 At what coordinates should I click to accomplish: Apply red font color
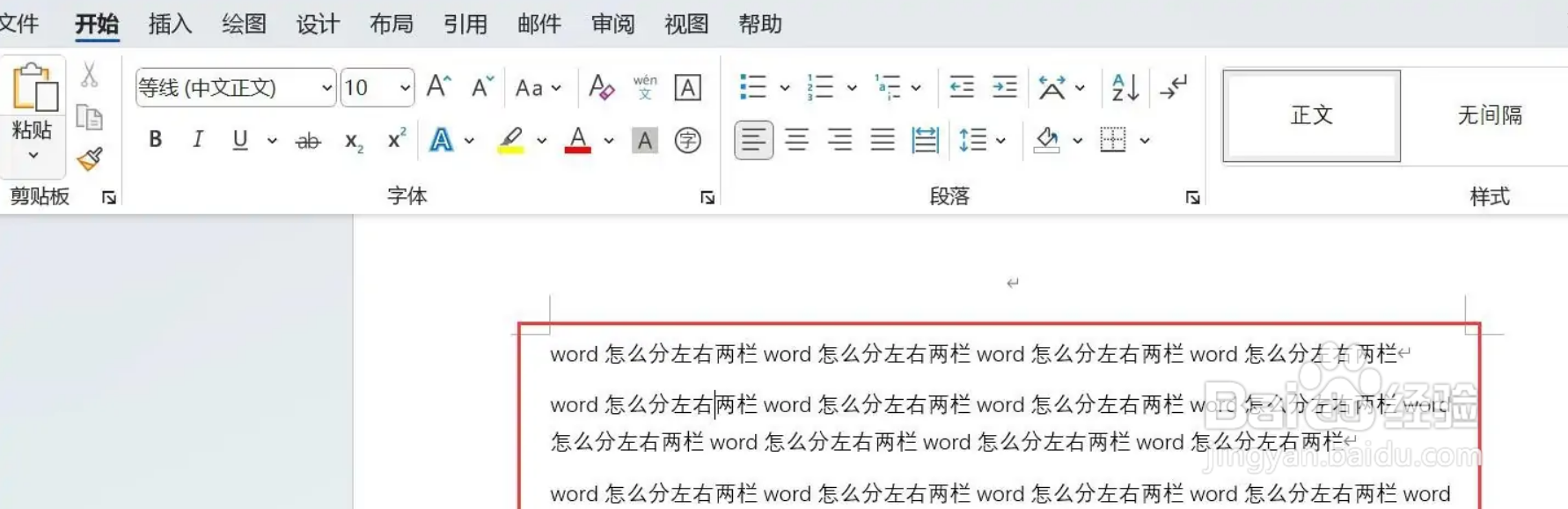[x=578, y=140]
